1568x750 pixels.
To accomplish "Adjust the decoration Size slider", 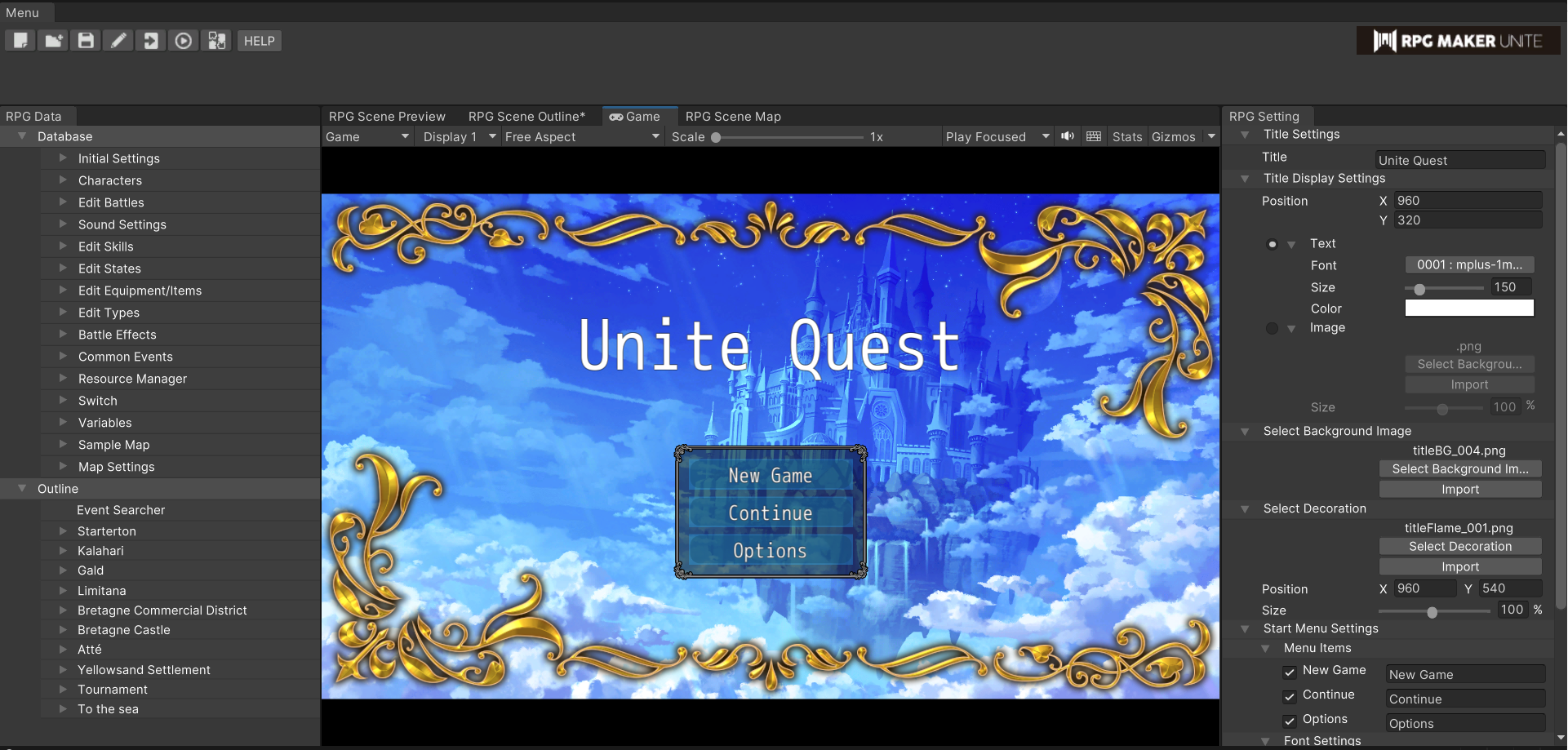I will (x=1434, y=611).
